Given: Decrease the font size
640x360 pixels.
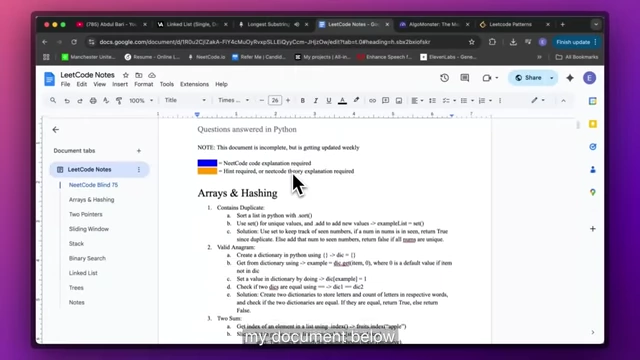Looking at the screenshot, I should (x=262, y=100).
